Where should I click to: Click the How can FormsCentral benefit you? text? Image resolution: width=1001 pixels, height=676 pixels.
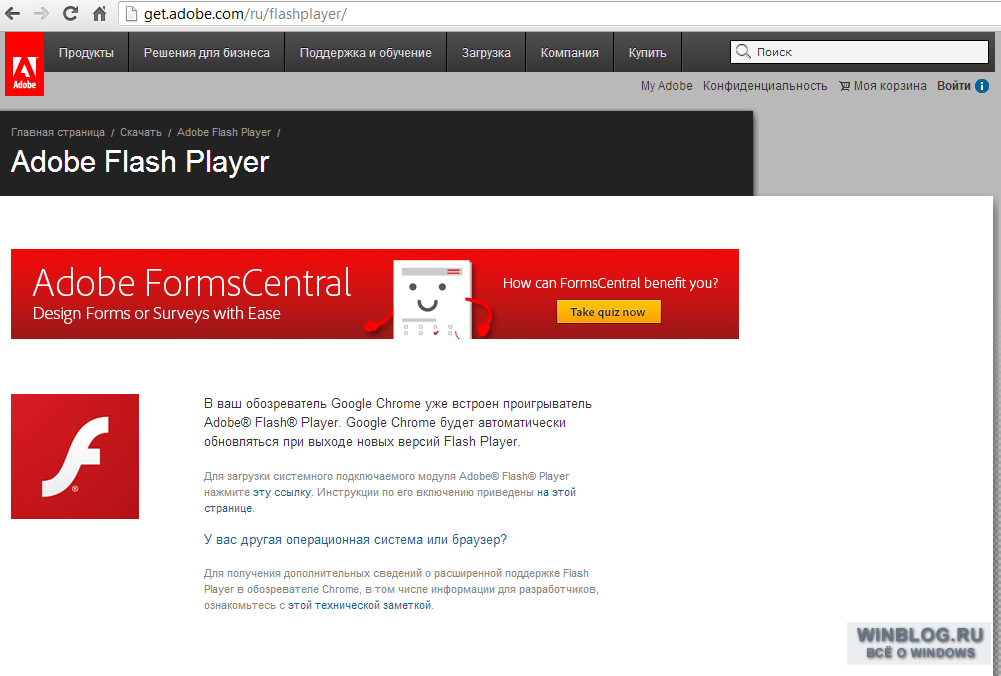click(x=610, y=283)
